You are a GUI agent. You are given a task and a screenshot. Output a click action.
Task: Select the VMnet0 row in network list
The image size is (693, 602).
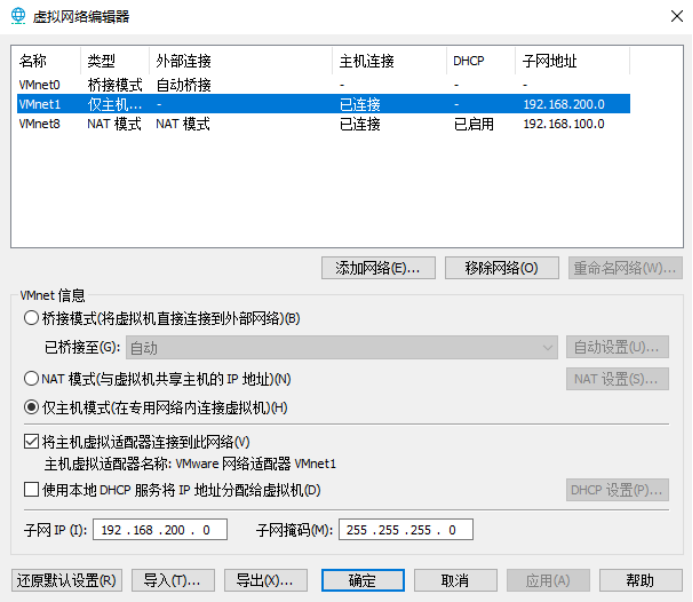point(324,84)
